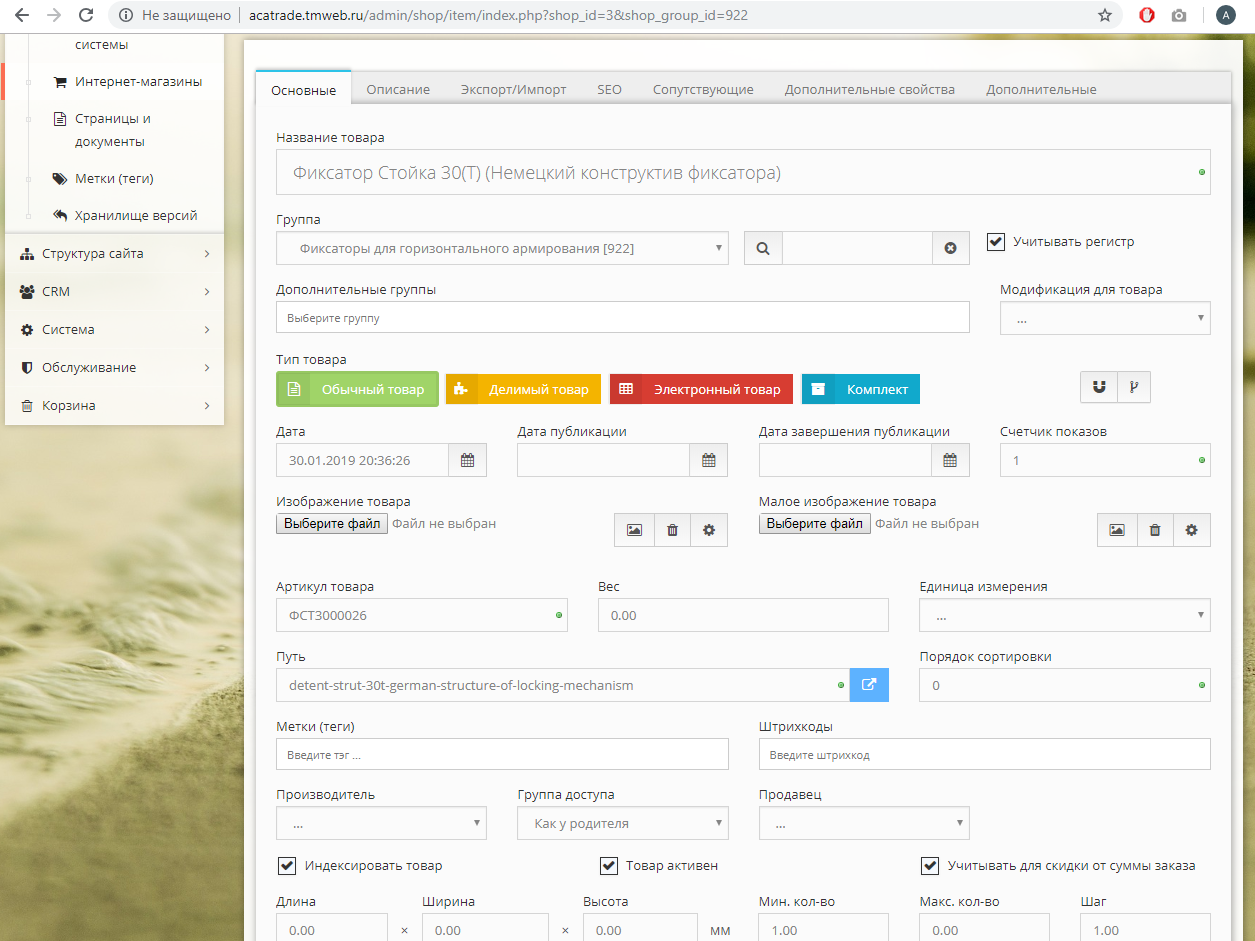
Task: Expand Обслуживание sidebar menu
Action: coord(114,367)
